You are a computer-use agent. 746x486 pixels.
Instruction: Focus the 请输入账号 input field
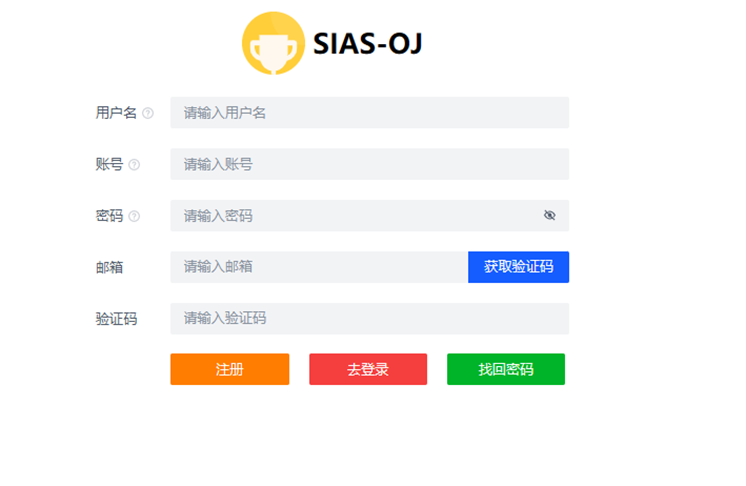click(369, 164)
